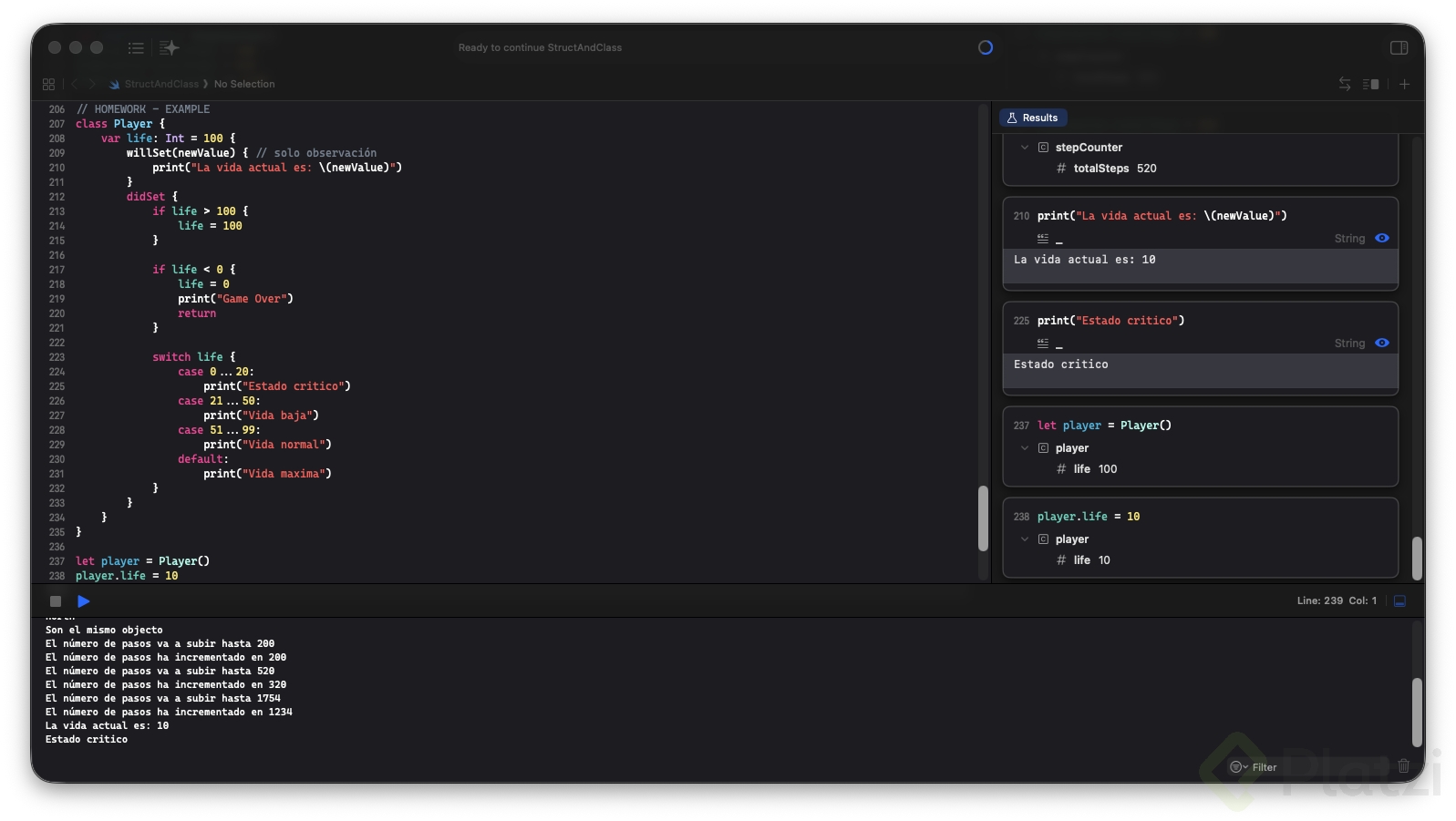Image resolution: width=1456 pixels, height=821 pixels.
Task: Click the blue activity progress circle
Action: 986,47
